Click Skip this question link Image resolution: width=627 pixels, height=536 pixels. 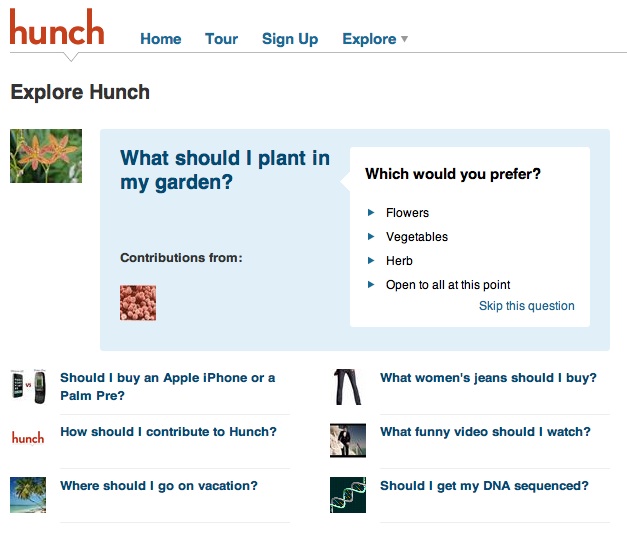(527, 306)
